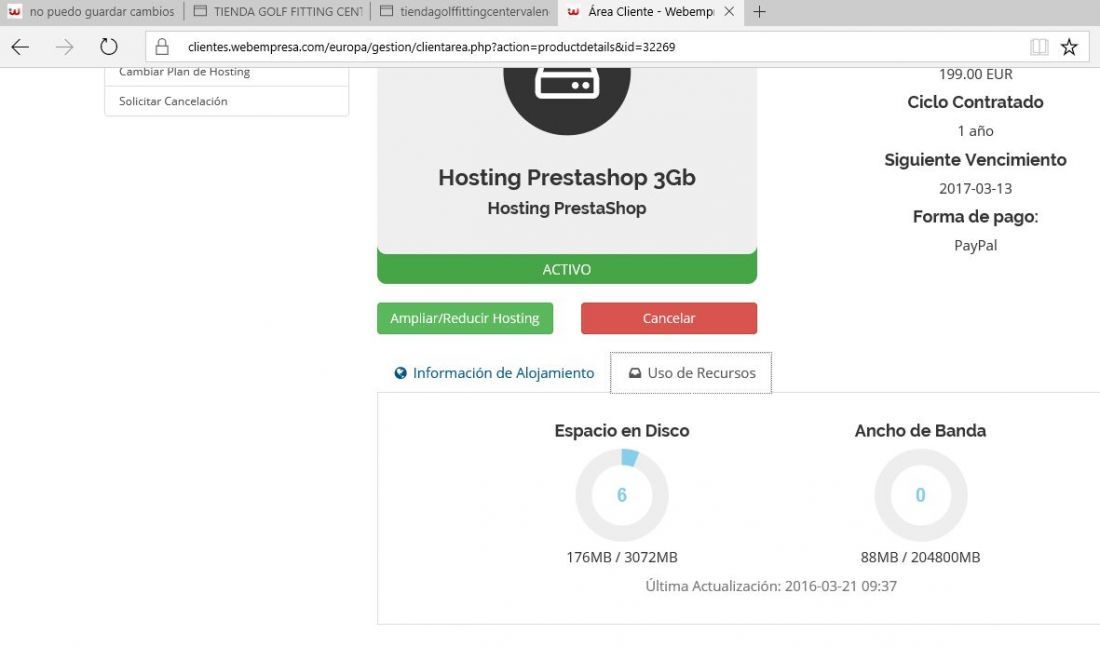Click the Espacio en Disco usage gauge
Screen dimensions: 1100x647
tap(622, 495)
